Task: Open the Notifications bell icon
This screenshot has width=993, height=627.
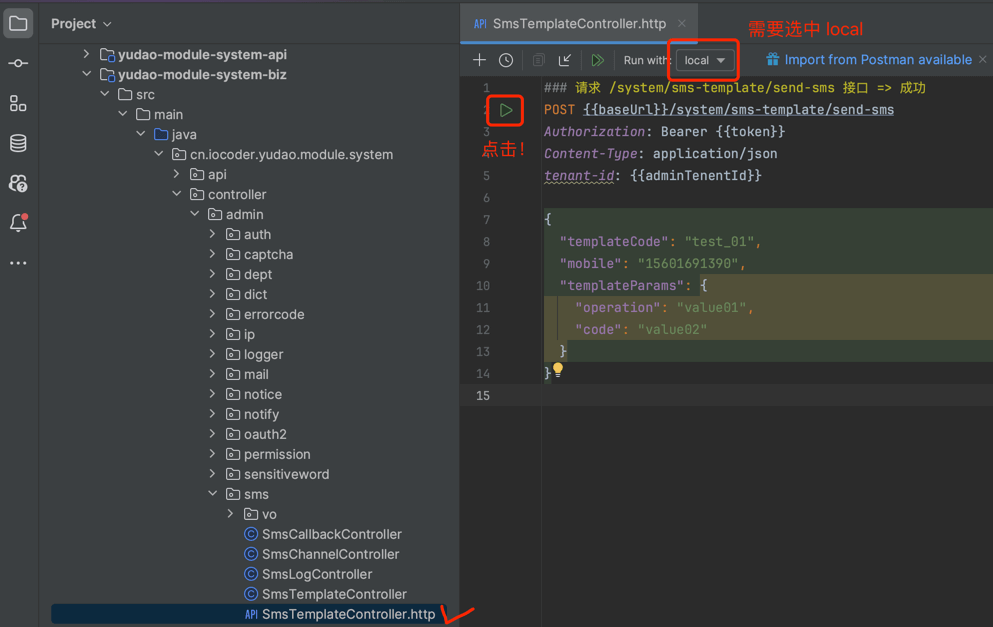Action: (x=18, y=223)
